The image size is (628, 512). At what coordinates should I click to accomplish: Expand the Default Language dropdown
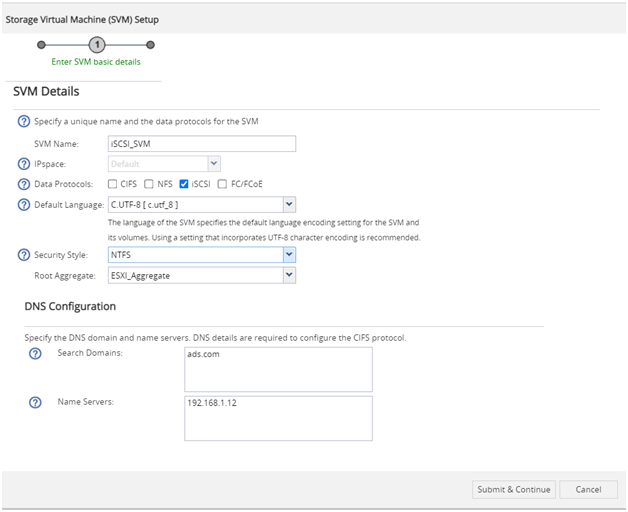point(289,205)
